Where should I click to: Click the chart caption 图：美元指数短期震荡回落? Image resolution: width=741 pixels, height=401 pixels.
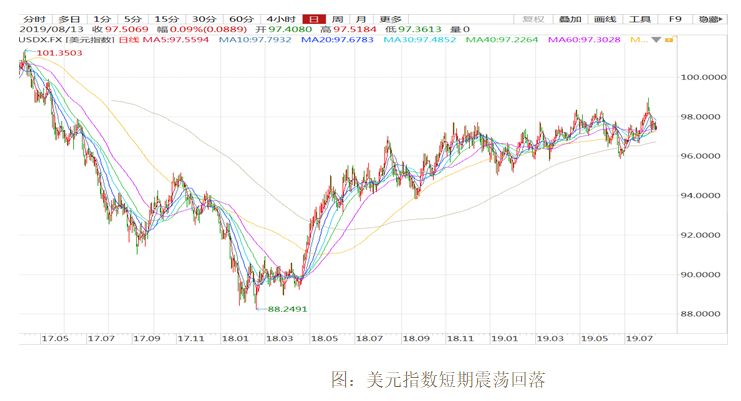tap(438, 379)
